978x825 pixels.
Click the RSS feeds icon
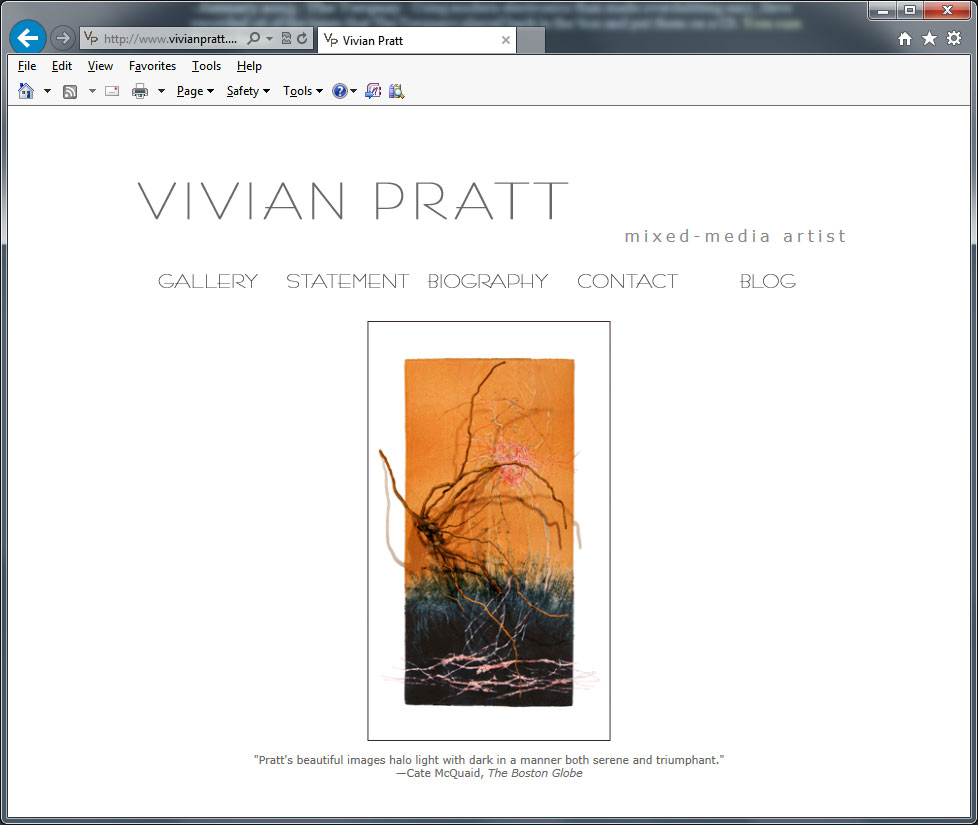coord(70,91)
